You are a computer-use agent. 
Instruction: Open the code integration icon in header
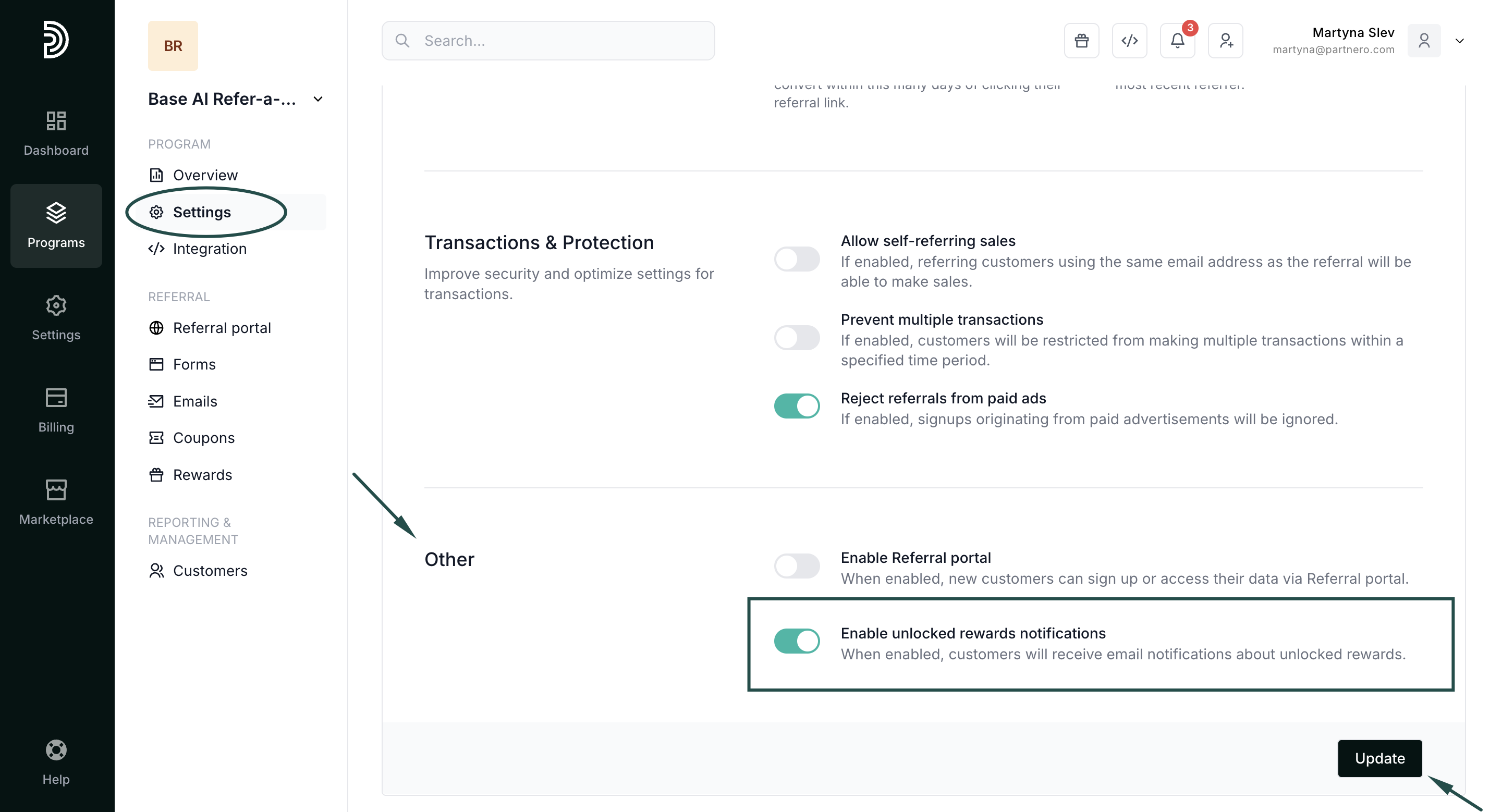1129,41
